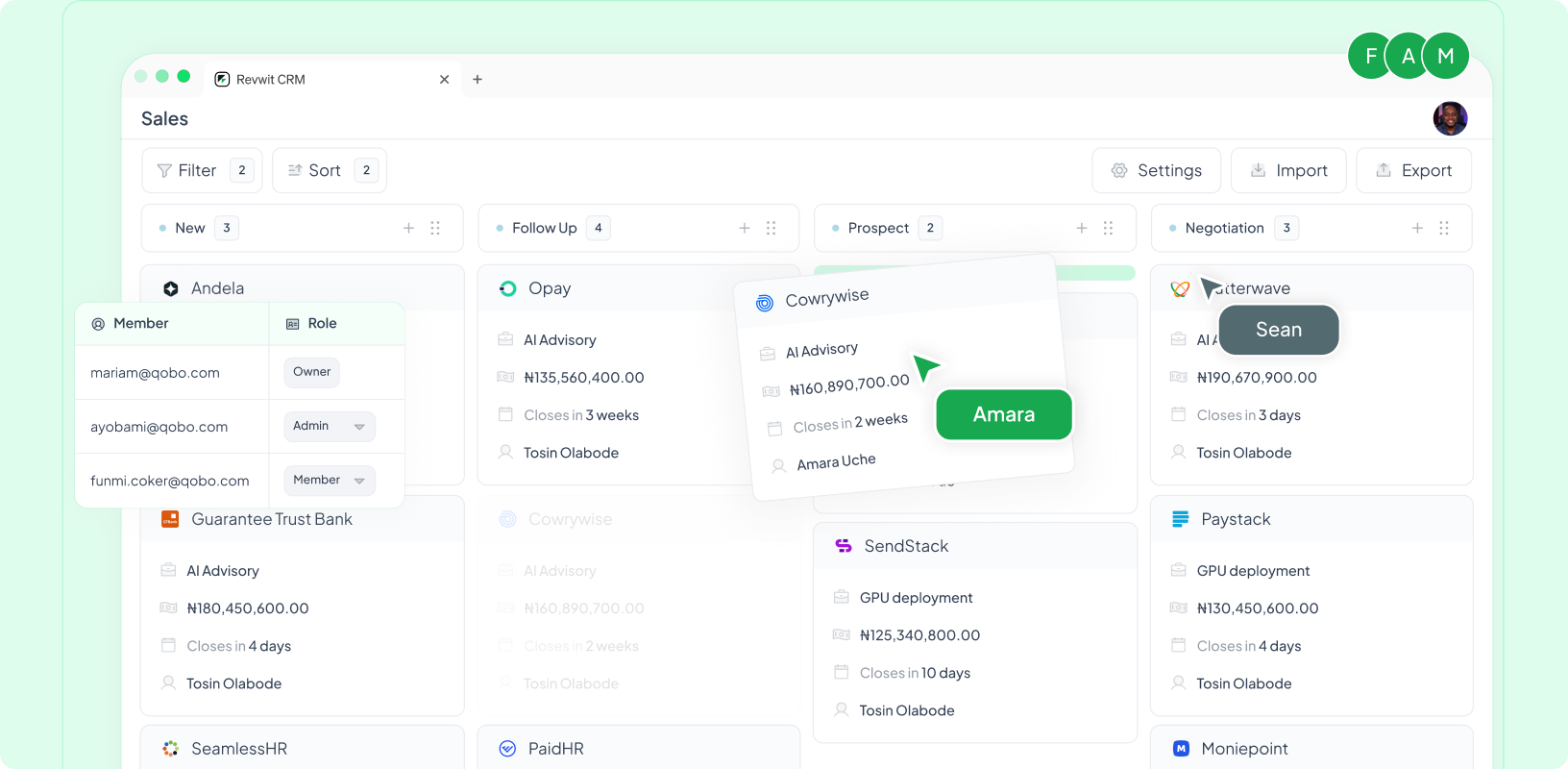Open the Filter options
This screenshot has width=1568, height=769.
(x=201, y=170)
